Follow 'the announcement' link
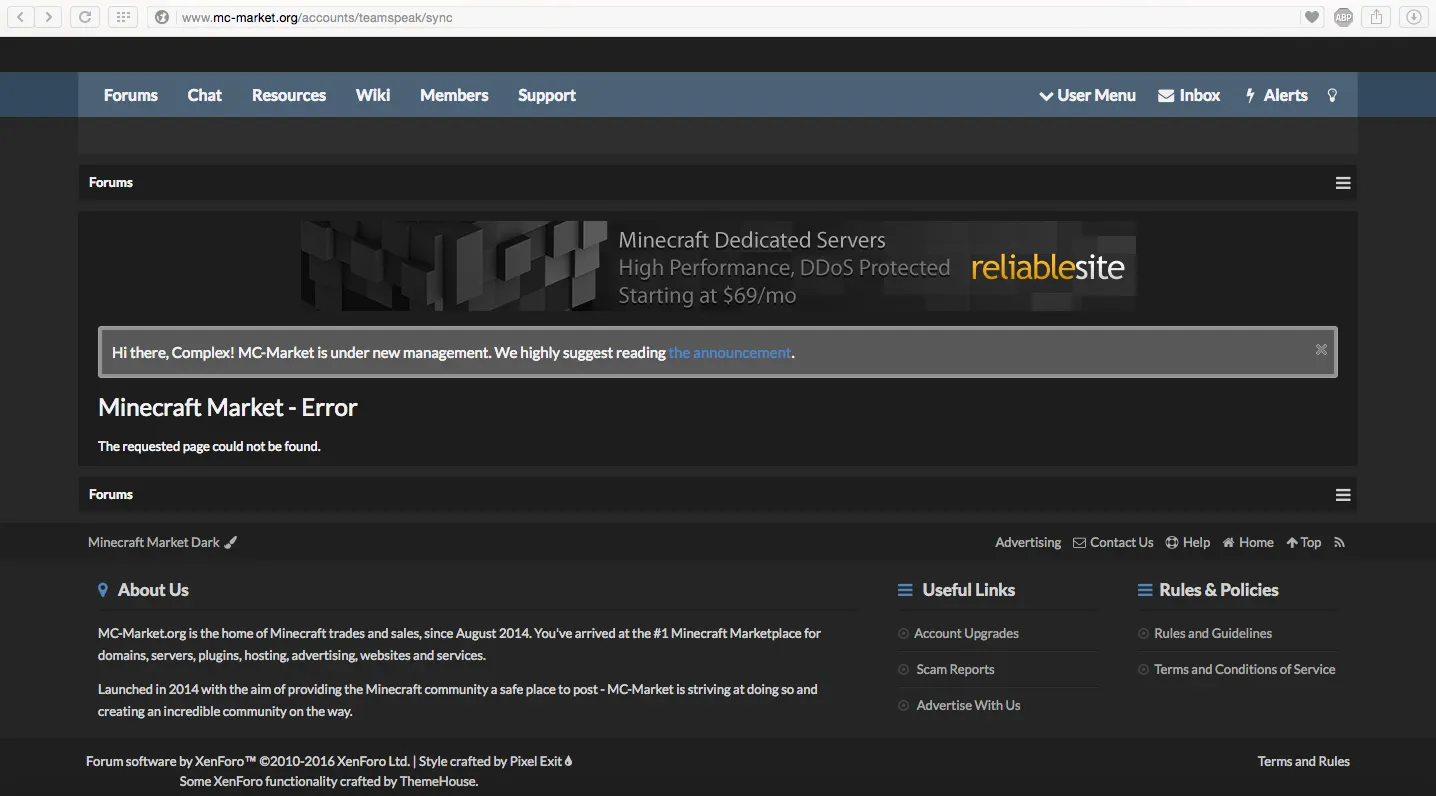The height and width of the screenshot is (796, 1436). (x=730, y=352)
